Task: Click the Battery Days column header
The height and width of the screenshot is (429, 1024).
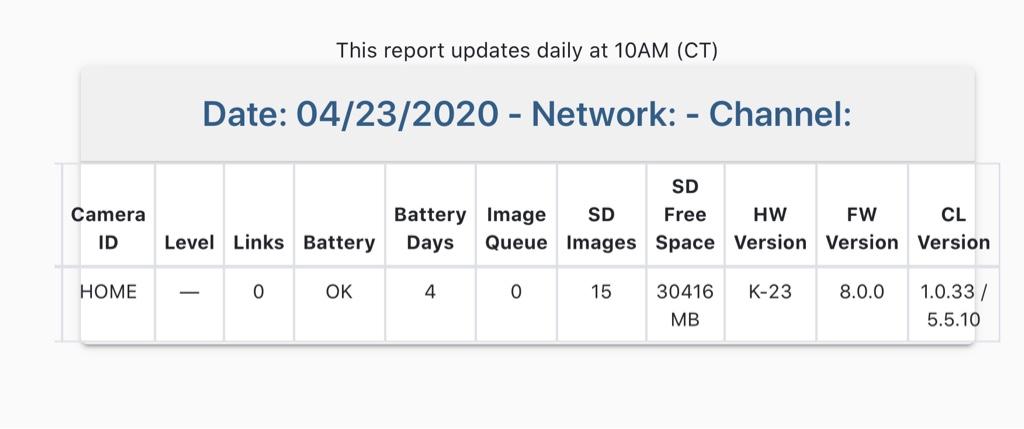Action: pyautogui.click(x=430, y=229)
